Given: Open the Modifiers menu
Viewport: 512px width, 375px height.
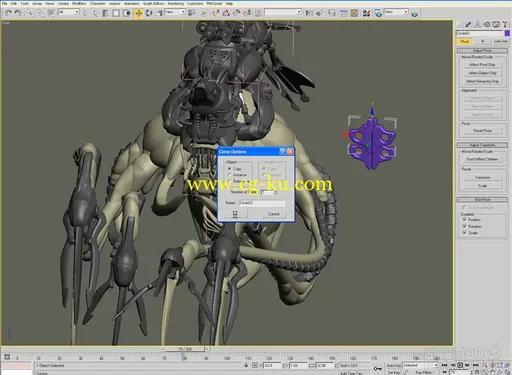Looking at the screenshot, I should (79, 3).
